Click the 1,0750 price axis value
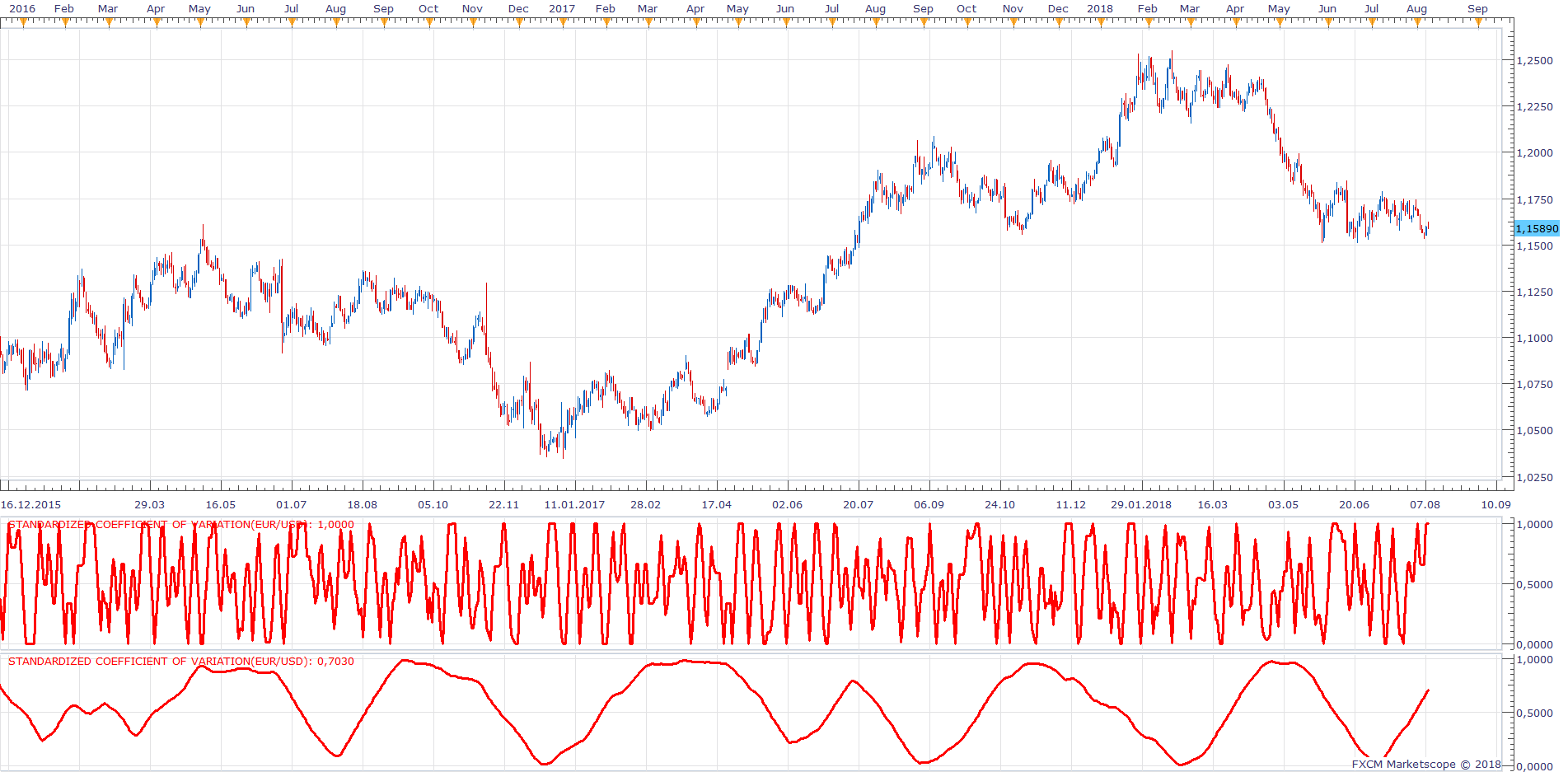Screen dimensions: 1568x772 click(1535, 384)
